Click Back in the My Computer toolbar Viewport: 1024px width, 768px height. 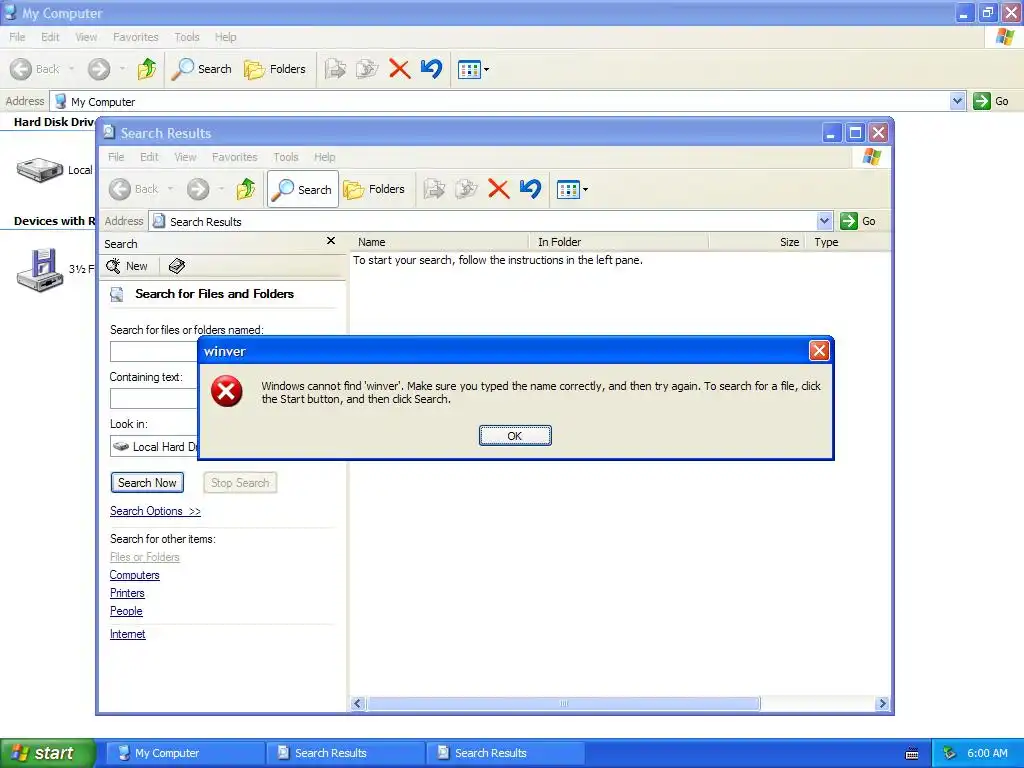coord(36,69)
